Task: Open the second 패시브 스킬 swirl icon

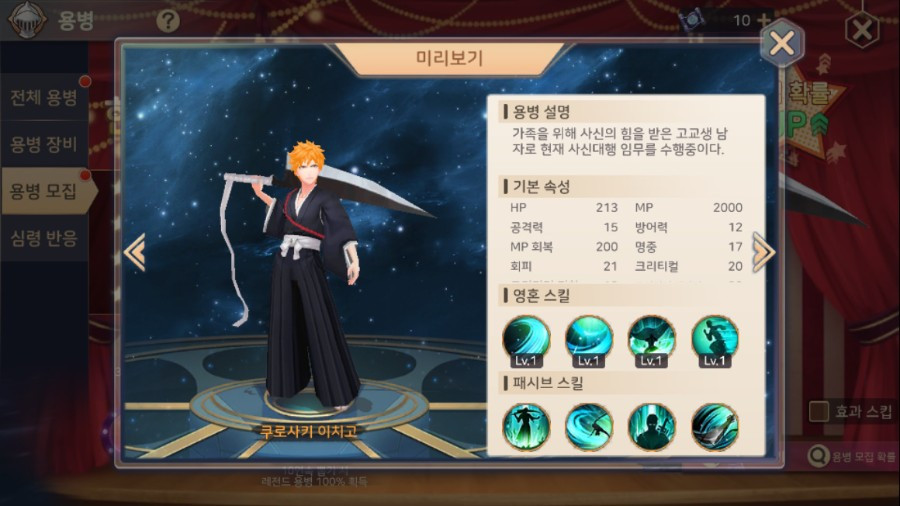Action: click(x=588, y=427)
